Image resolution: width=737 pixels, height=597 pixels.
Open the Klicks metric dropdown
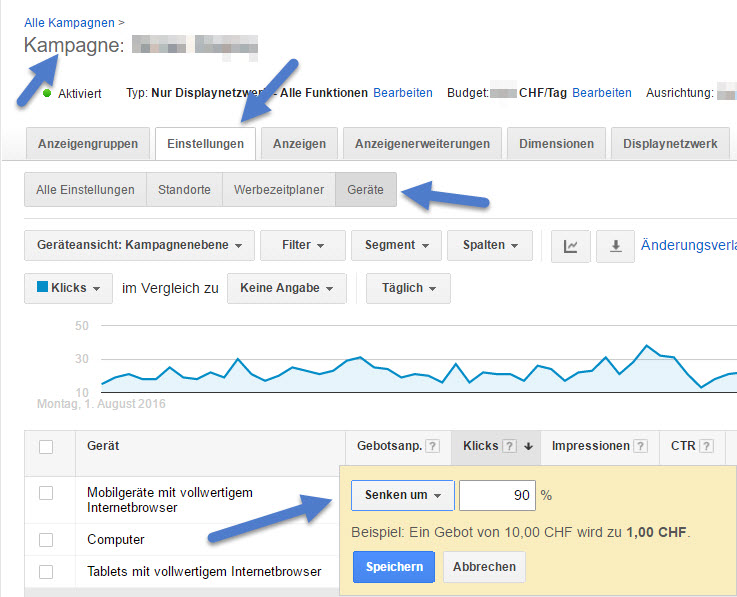click(68, 288)
